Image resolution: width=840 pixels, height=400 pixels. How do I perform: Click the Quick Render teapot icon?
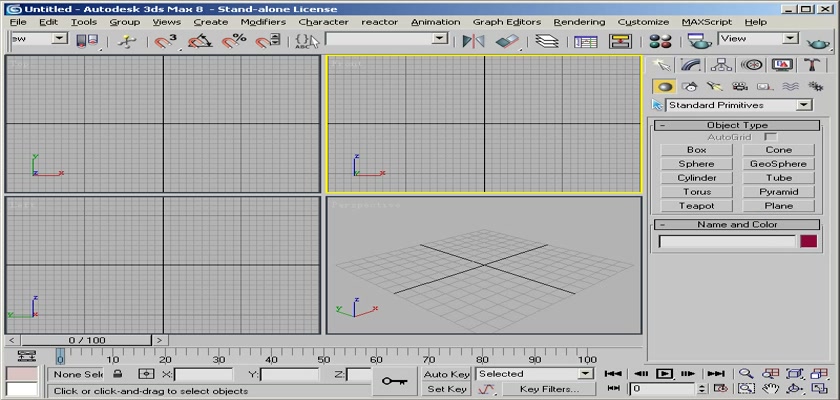coord(818,42)
